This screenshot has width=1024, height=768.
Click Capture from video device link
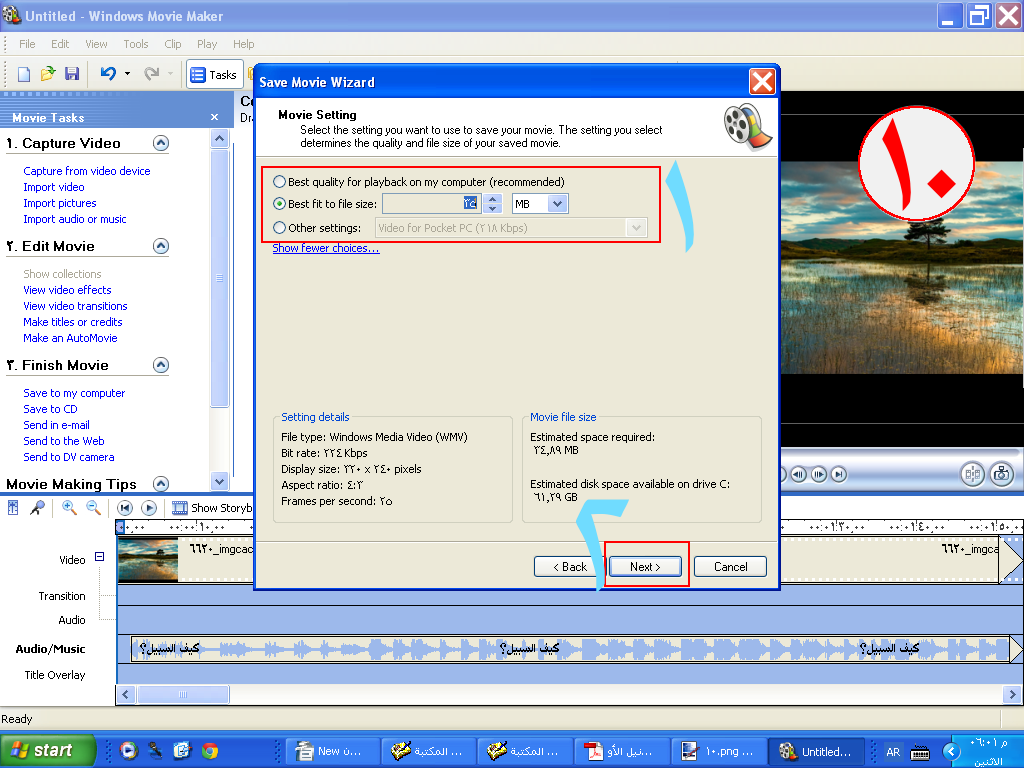point(87,171)
